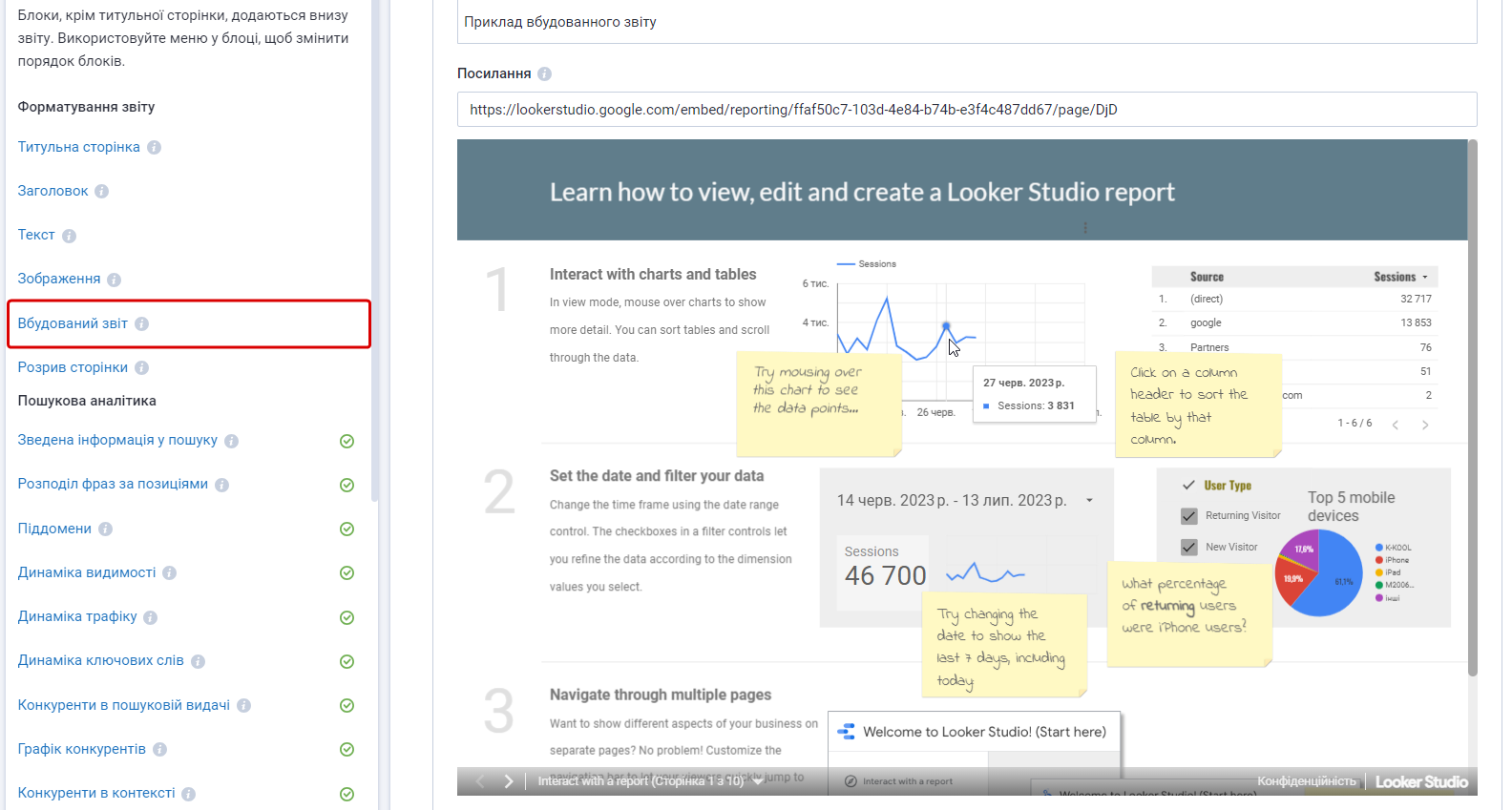
Task: Sort by Sessions column header arrow
Action: [1425, 278]
